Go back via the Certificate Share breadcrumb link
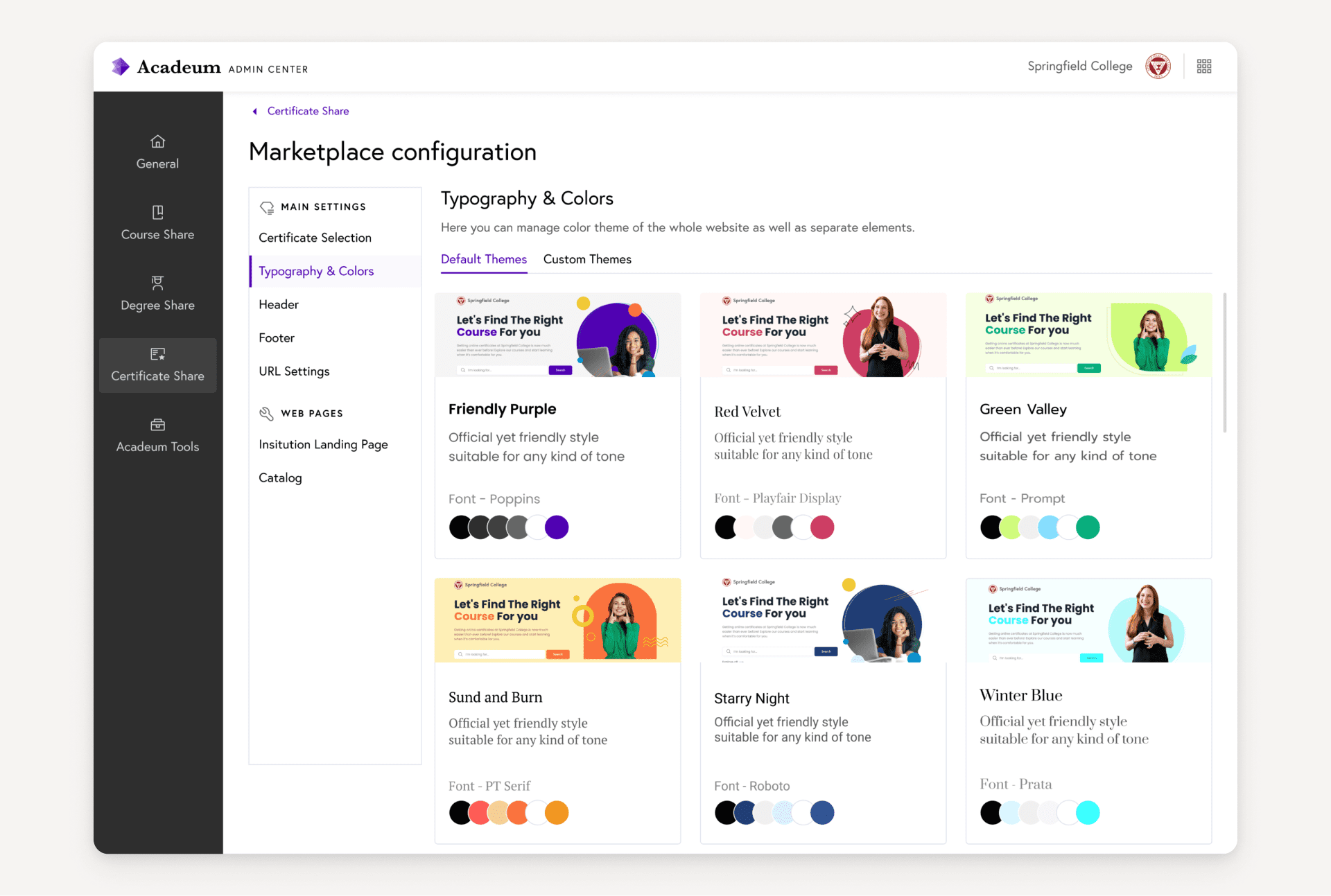Image resolution: width=1331 pixels, height=896 pixels. (308, 111)
